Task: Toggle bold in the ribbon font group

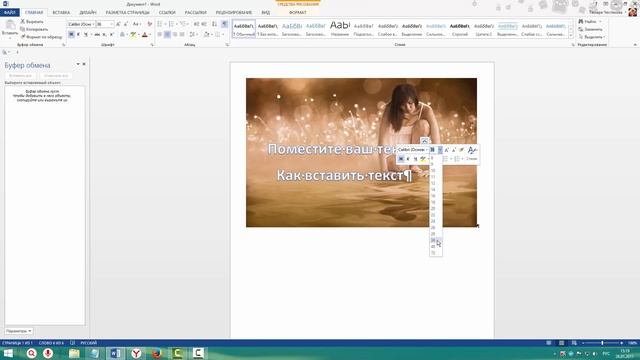Action: (71, 34)
